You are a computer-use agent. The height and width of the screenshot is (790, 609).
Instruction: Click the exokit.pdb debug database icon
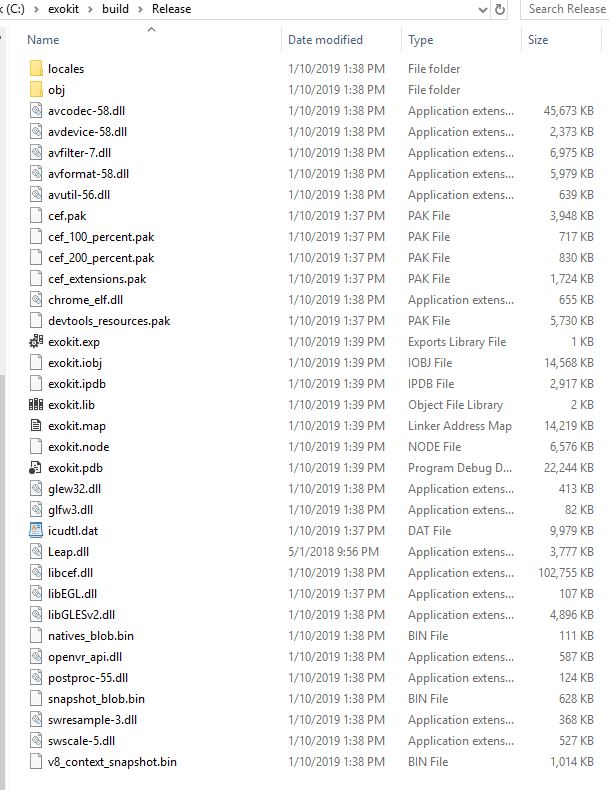(x=35, y=468)
